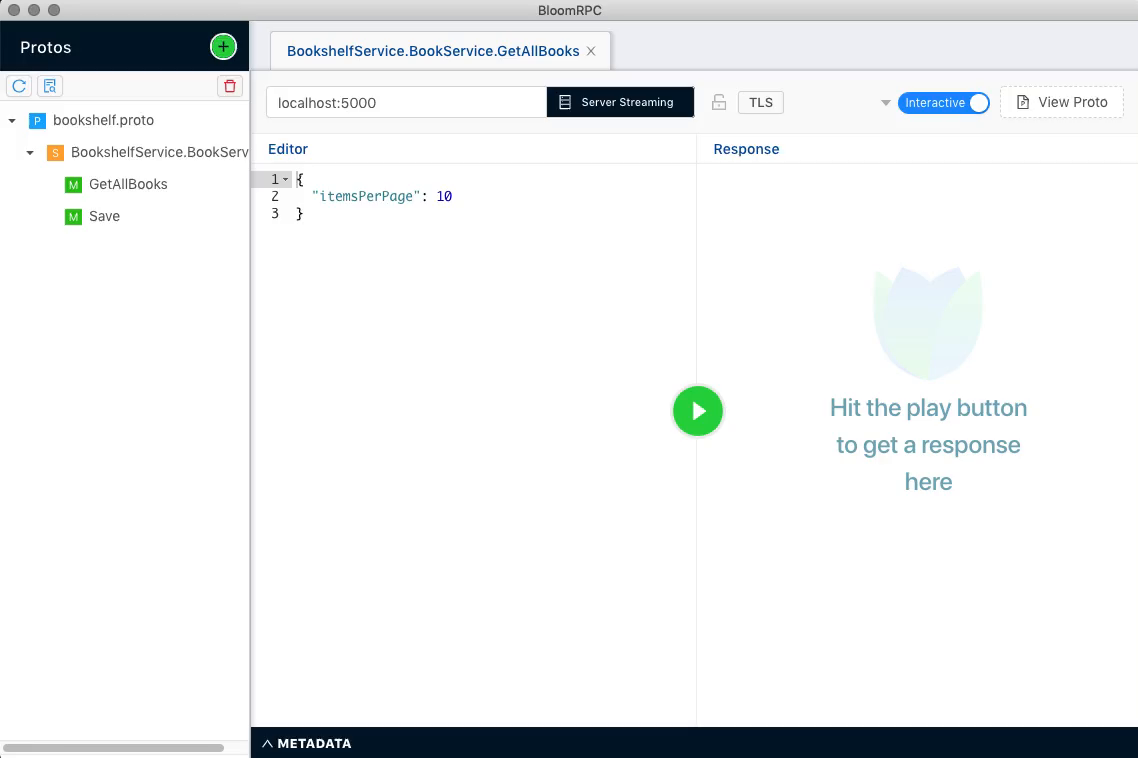Open the environment dropdown arrow near Interactive
Viewport: 1138px width, 758px height.
[886, 102]
